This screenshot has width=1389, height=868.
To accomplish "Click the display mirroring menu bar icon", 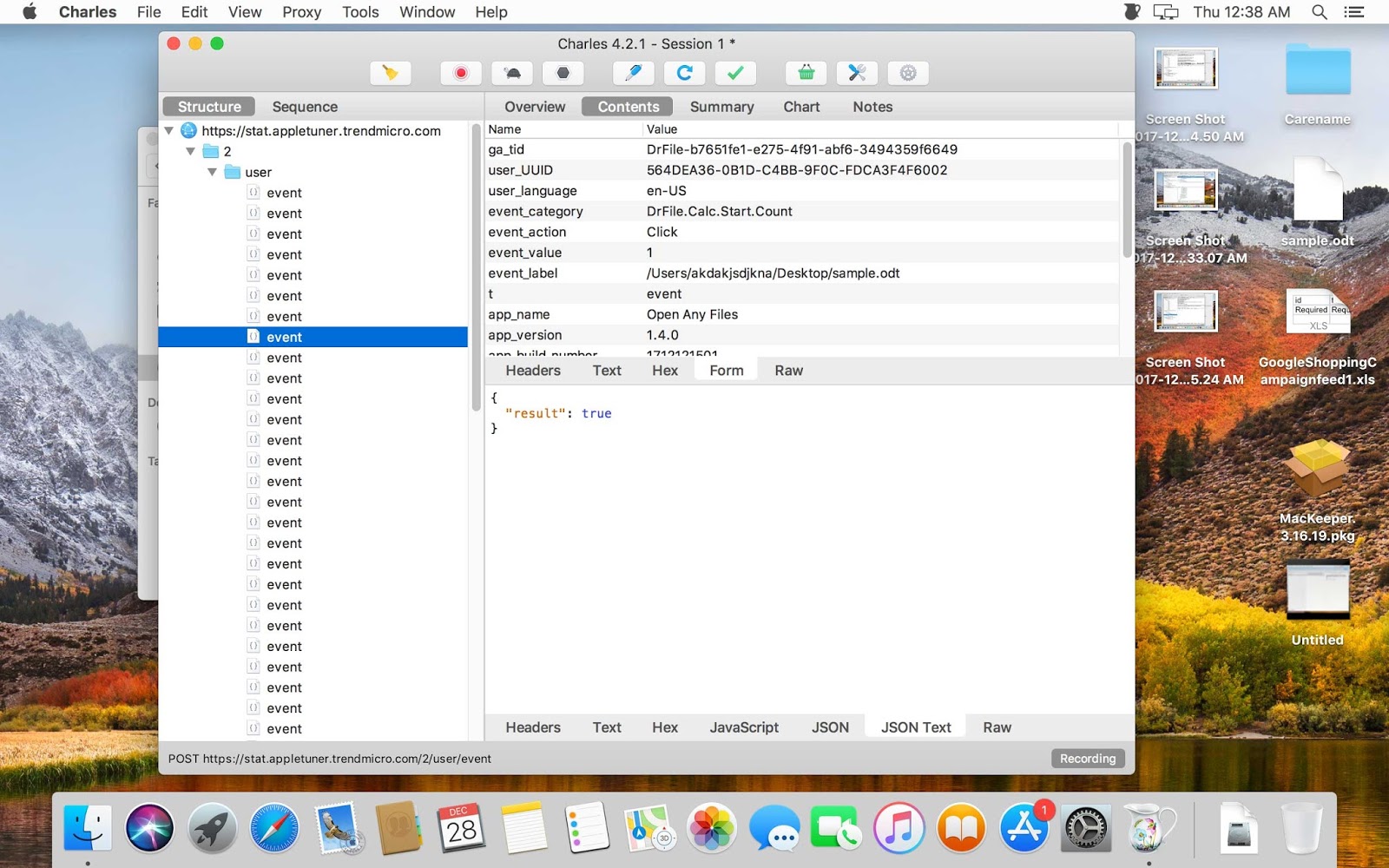I will [1166, 12].
